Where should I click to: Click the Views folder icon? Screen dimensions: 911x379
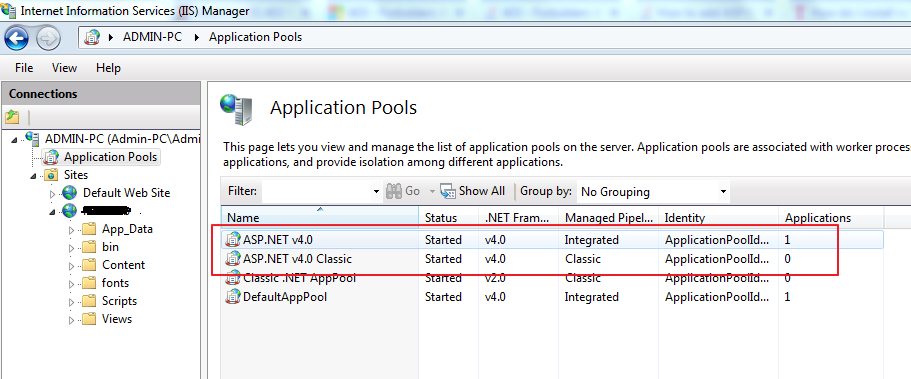coord(88,319)
